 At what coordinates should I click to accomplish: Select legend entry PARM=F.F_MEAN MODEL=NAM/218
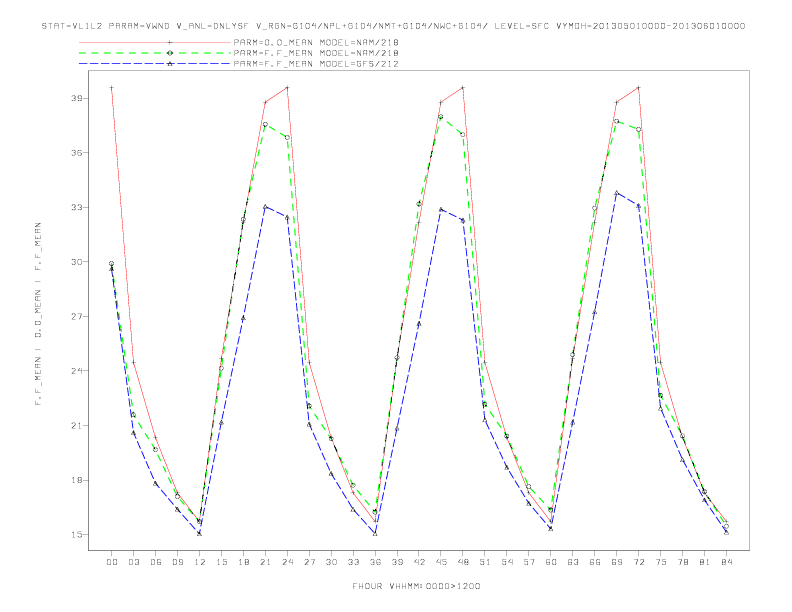[x=316, y=53]
